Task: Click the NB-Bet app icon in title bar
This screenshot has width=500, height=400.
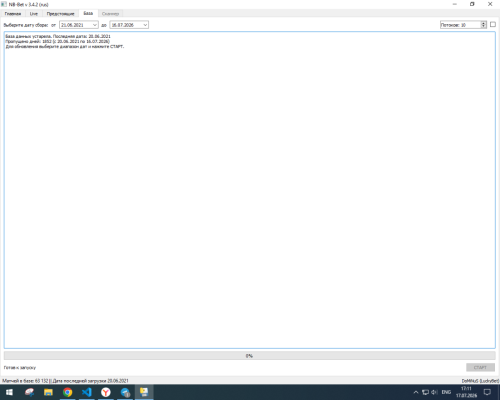Action: [x=4, y=4]
